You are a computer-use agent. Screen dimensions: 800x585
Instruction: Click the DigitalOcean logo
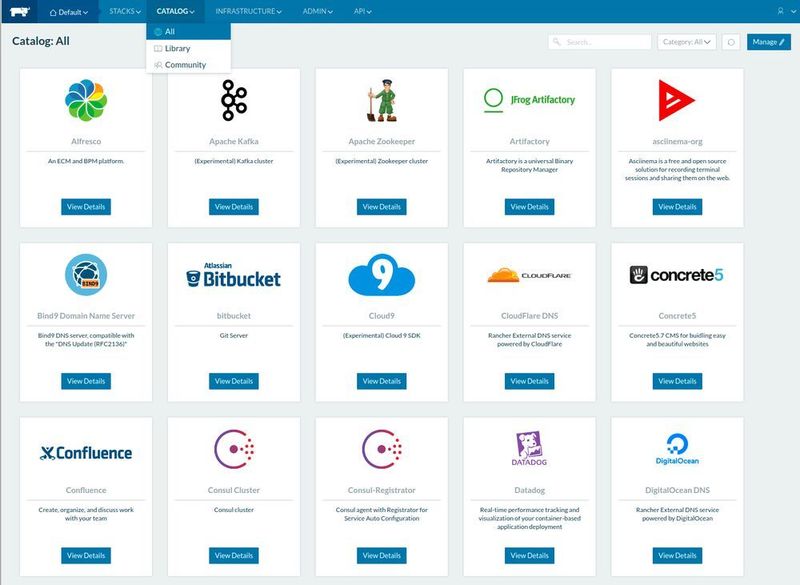point(677,449)
